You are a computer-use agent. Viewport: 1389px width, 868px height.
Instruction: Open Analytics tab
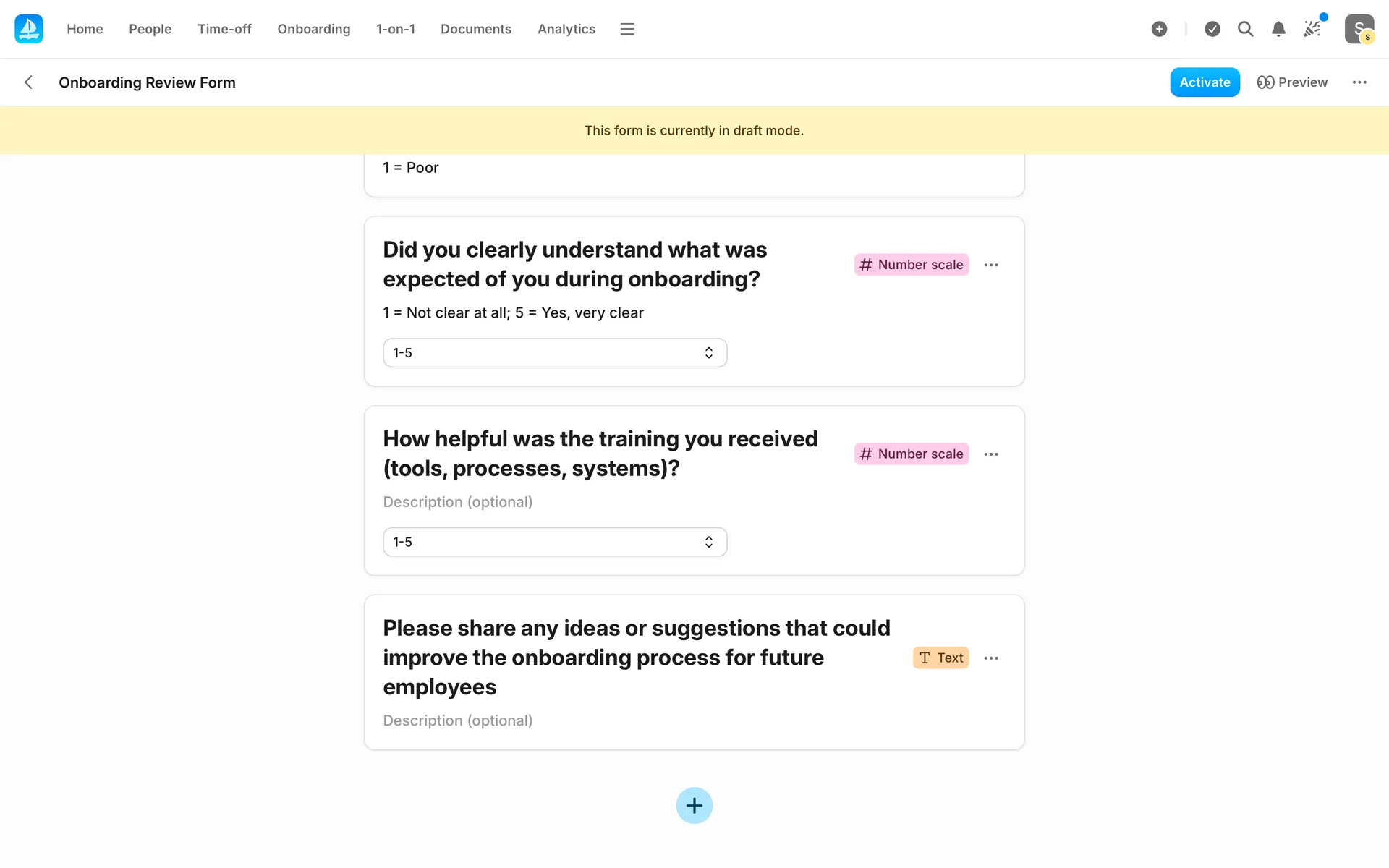[x=566, y=29]
